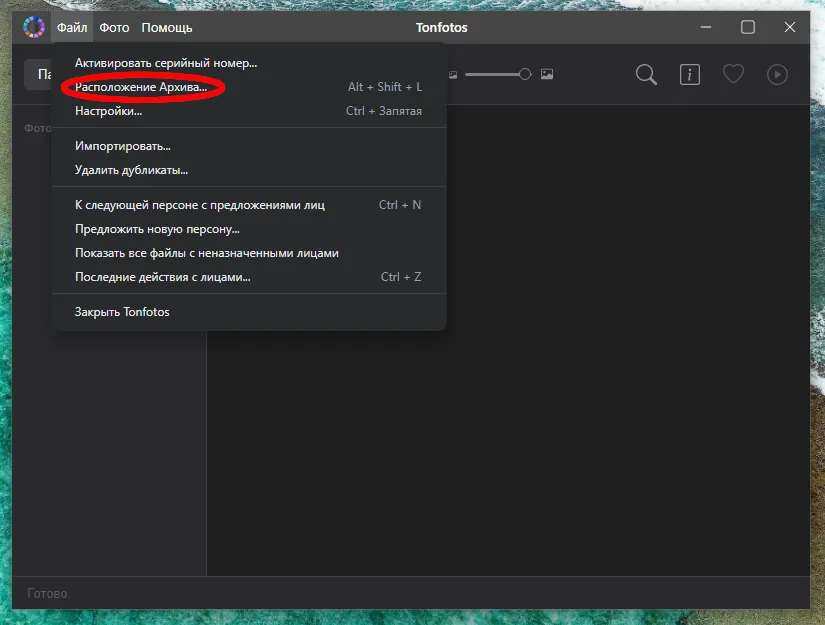Open the Фото menu
Viewport: 825px width, 625px height.
(x=114, y=27)
